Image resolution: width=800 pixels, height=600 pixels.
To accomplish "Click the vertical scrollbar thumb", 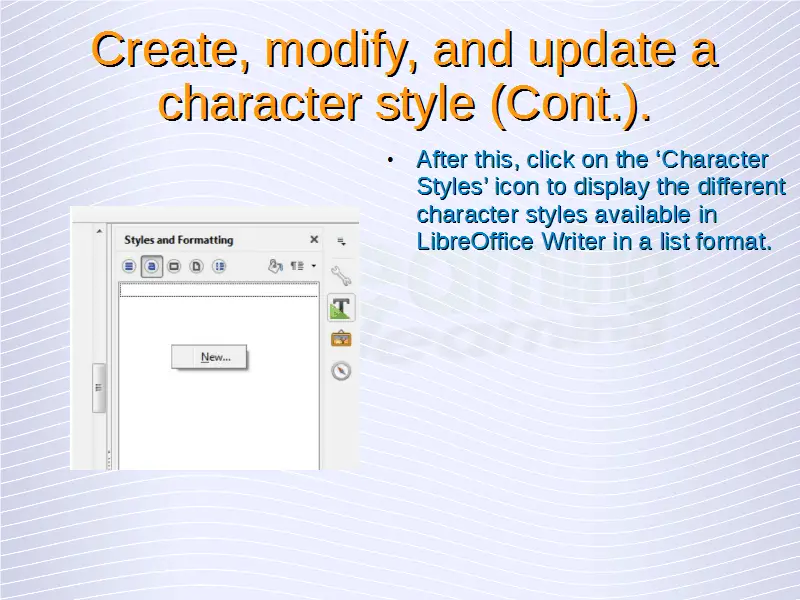I will pos(99,388).
